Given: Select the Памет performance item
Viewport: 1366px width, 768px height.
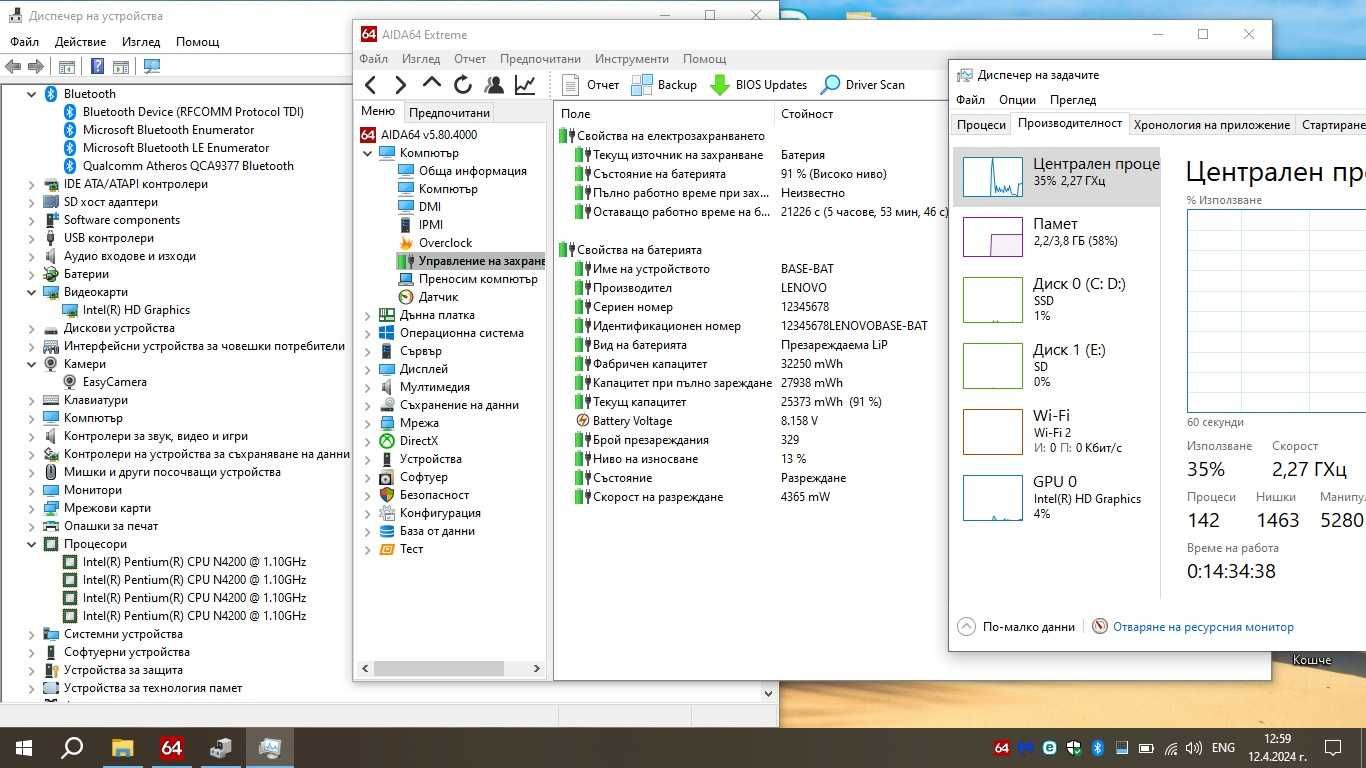Looking at the screenshot, I should pos(1055,236).
